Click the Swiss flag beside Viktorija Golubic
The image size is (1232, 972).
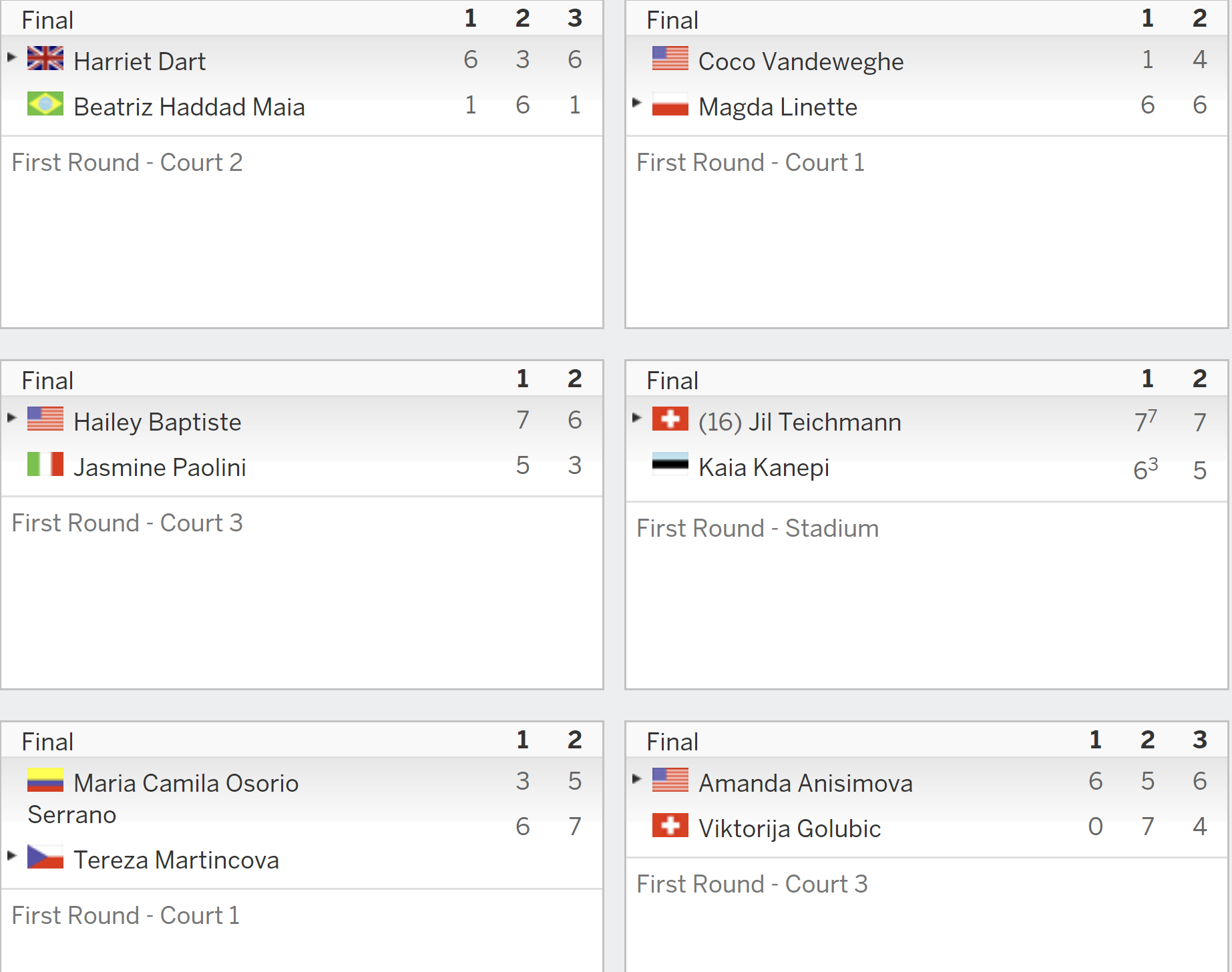670,826
